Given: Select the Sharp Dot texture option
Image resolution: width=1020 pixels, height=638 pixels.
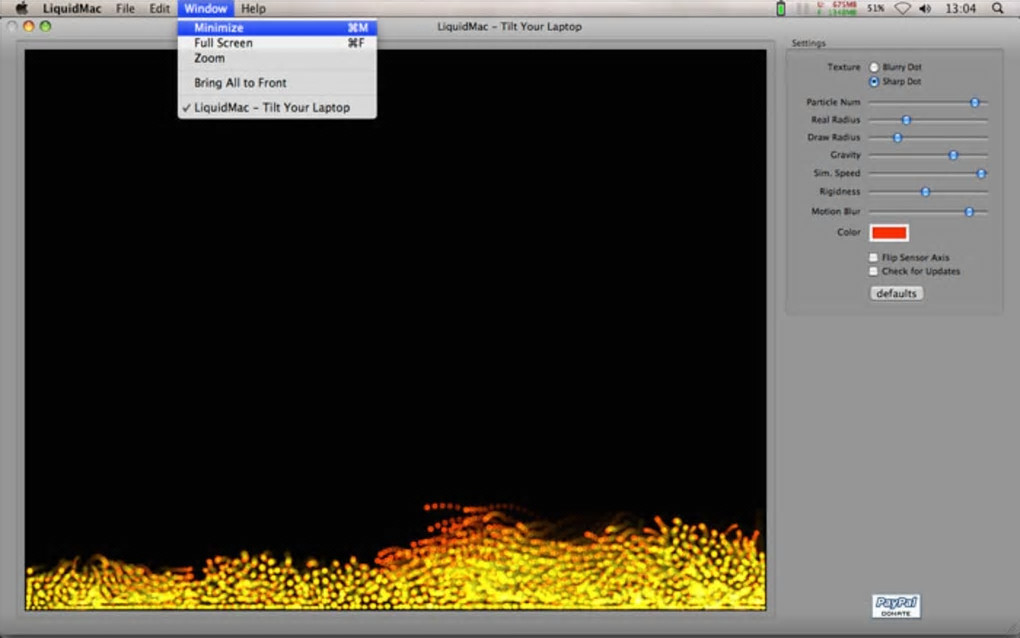Looking at the screenshot, I should [874, 81].
